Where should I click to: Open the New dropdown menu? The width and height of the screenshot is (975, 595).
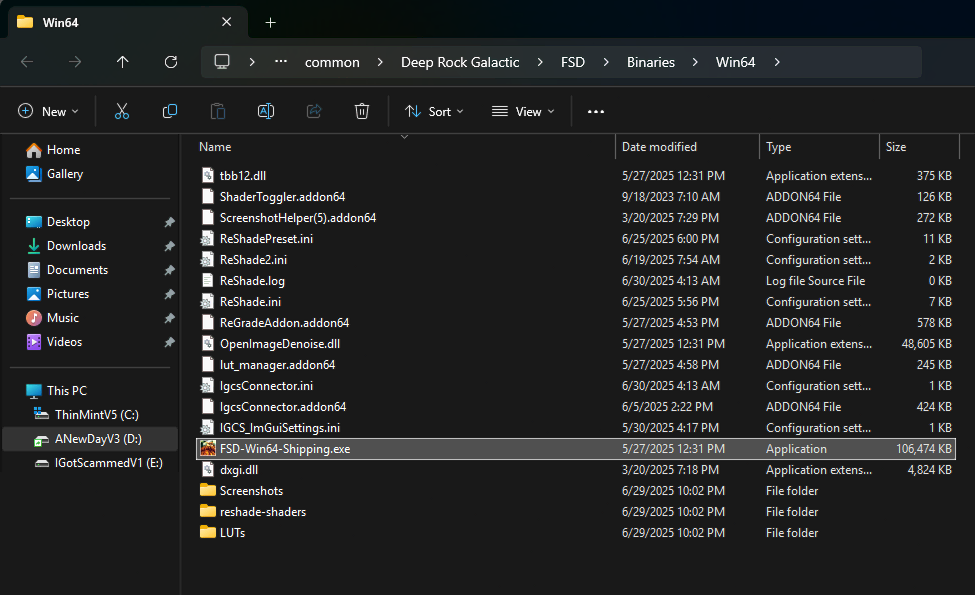[49, 111]
